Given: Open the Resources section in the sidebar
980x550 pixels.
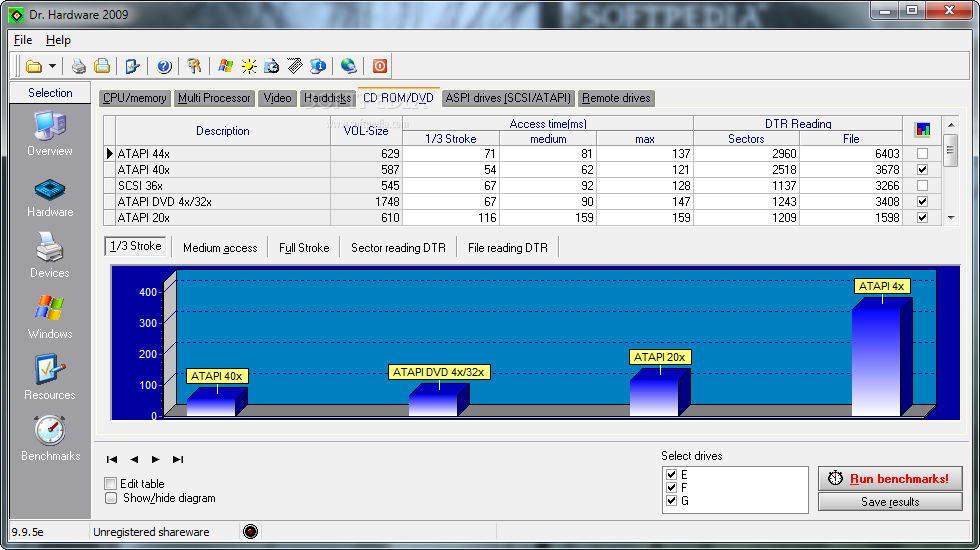Looking at the screenshot, I should [x=50, y=378].
